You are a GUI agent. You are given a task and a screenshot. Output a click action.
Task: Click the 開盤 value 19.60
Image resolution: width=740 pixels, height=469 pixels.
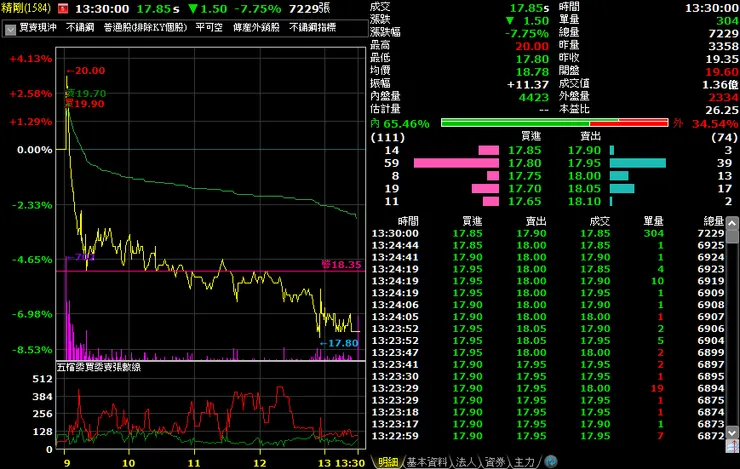point(722,72)
